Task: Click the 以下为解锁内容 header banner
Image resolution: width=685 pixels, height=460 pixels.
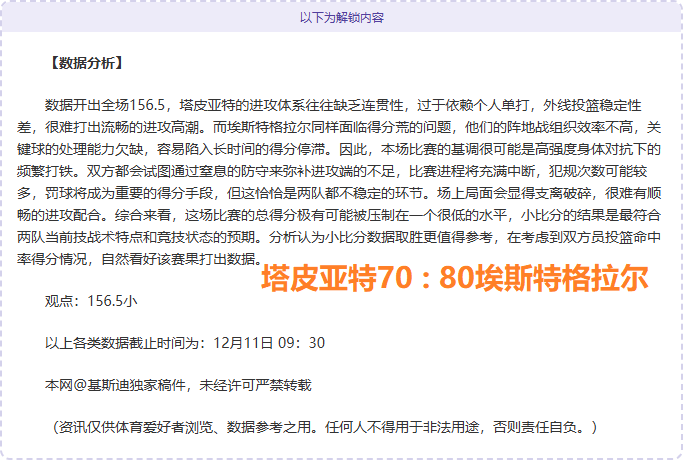Action: pyautogui.click(x=342, y=17)
